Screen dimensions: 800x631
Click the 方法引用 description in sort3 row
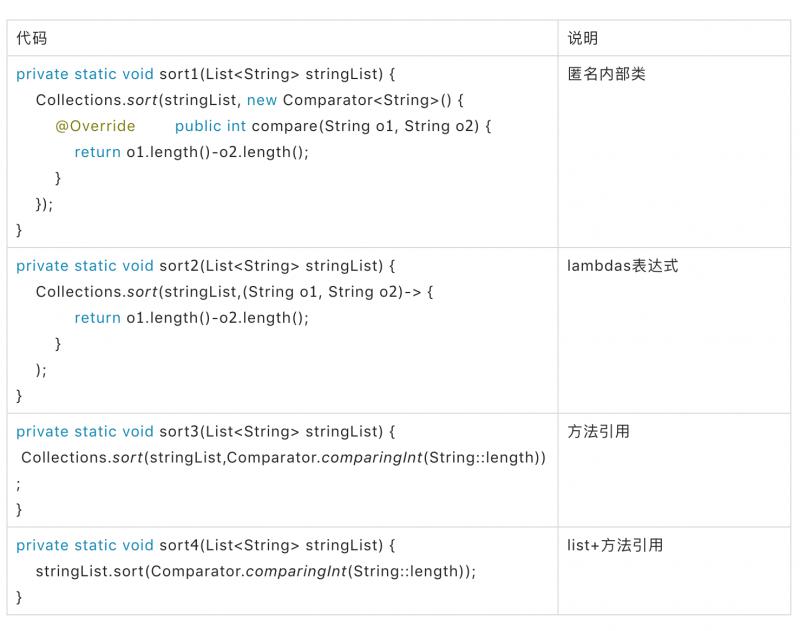click(x=598, y=432)
